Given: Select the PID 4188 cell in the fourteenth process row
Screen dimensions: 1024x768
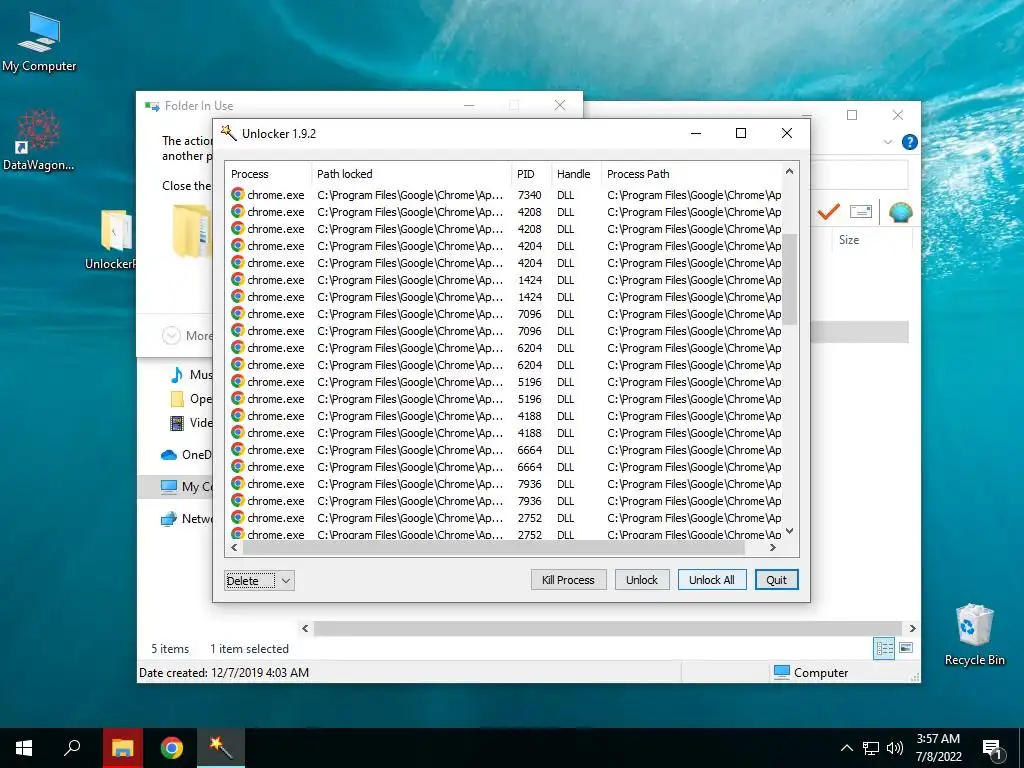Looking at the screenshot, I should [x=530, y=415].
